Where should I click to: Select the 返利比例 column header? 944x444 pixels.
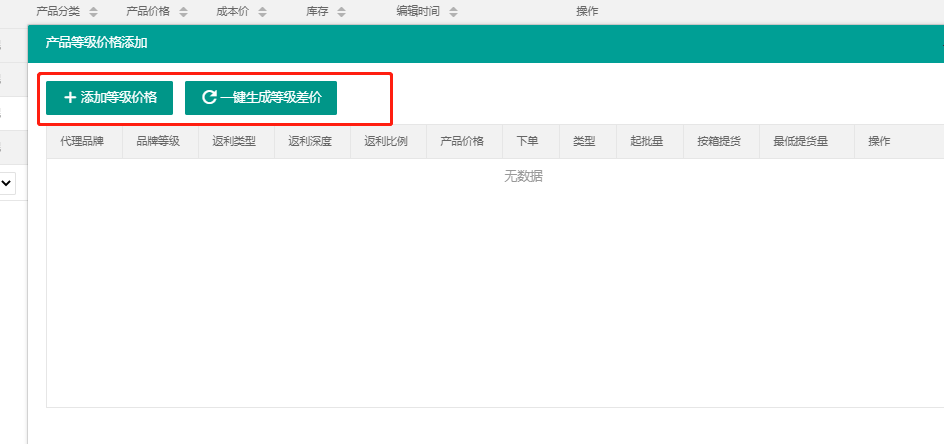coord(386,142)
